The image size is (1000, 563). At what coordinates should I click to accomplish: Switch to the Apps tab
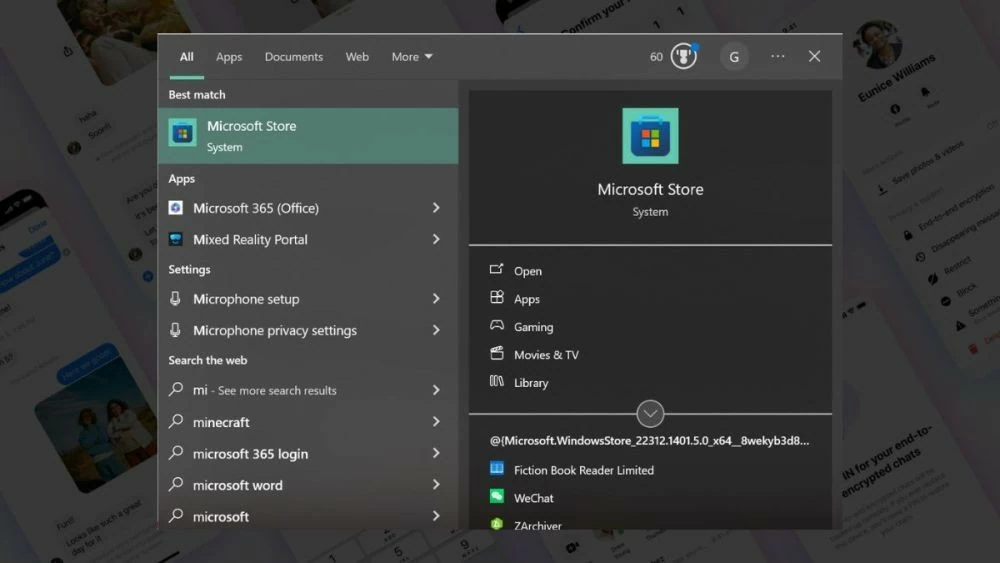click(229, 57)
